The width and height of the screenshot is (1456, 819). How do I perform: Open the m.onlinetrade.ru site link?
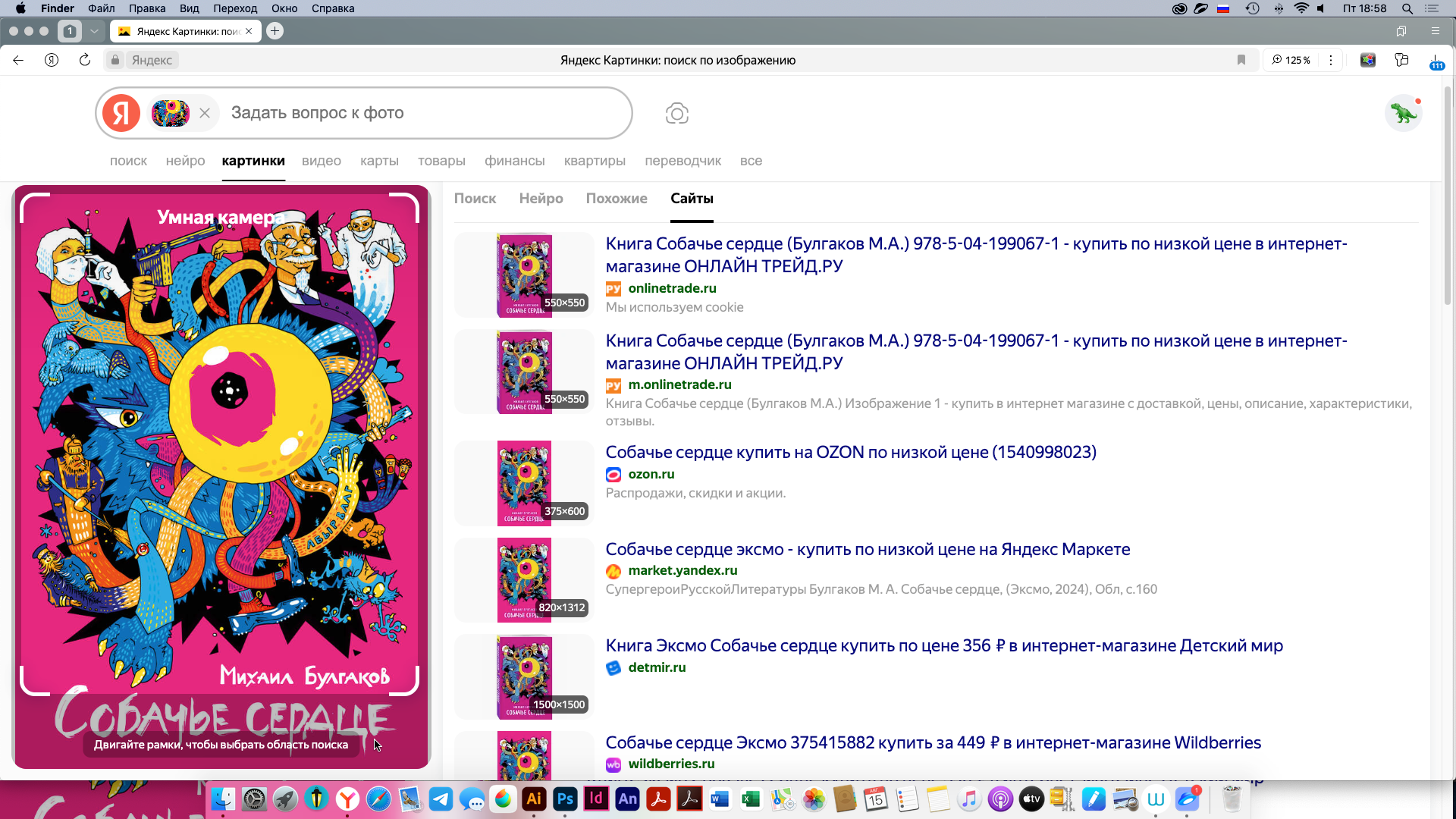tap(679, 384)
